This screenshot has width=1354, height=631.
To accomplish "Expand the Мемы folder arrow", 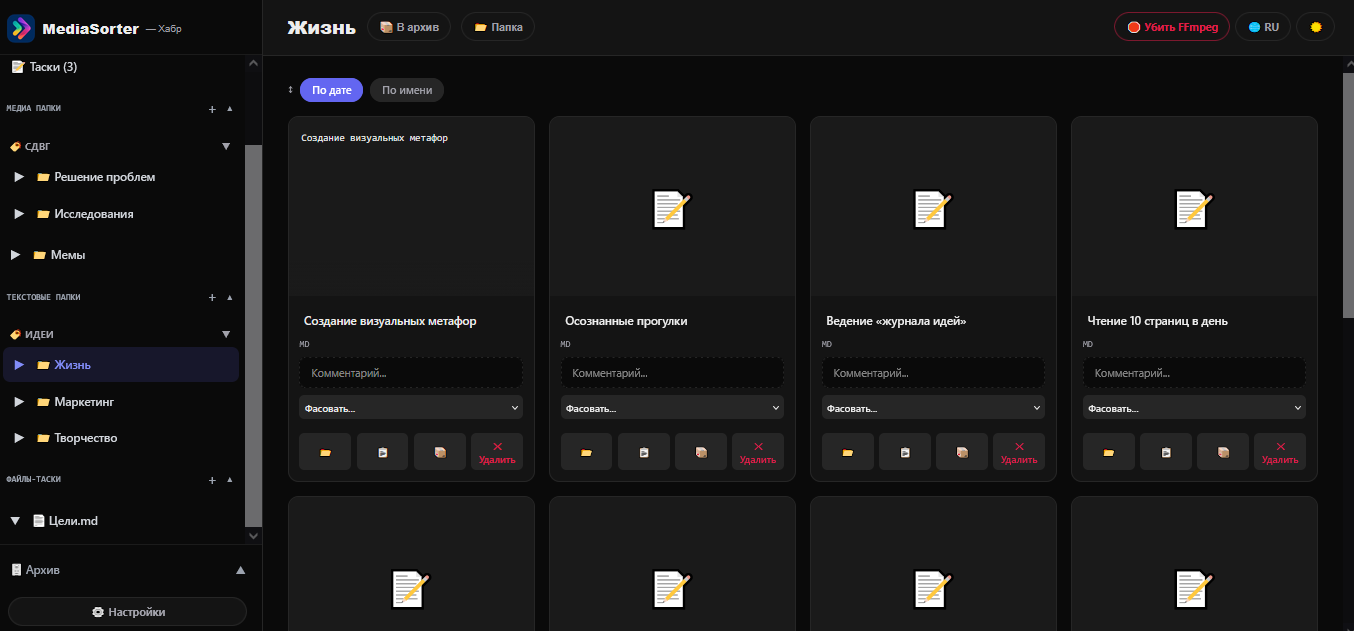I will point(15,255).
